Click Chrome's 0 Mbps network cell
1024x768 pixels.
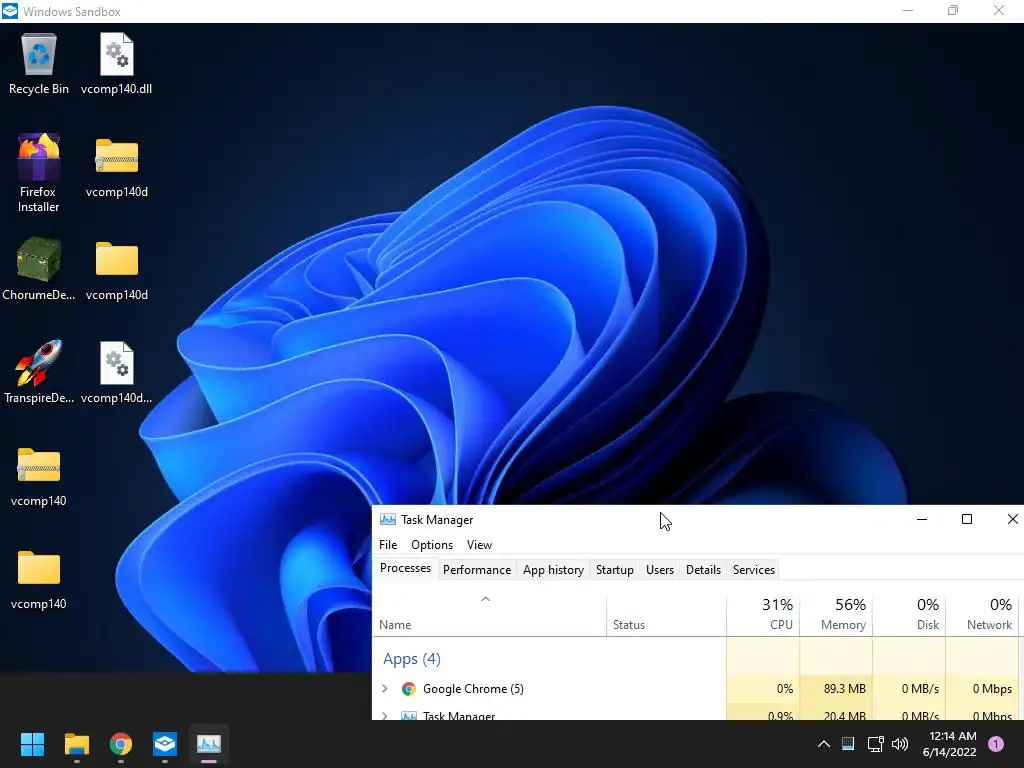[x=982, y=688]
